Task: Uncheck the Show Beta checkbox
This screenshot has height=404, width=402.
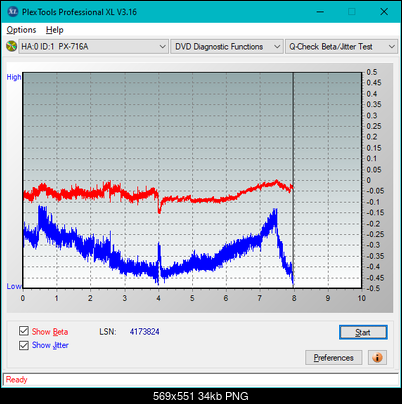Action: click(x=24, y=331)
